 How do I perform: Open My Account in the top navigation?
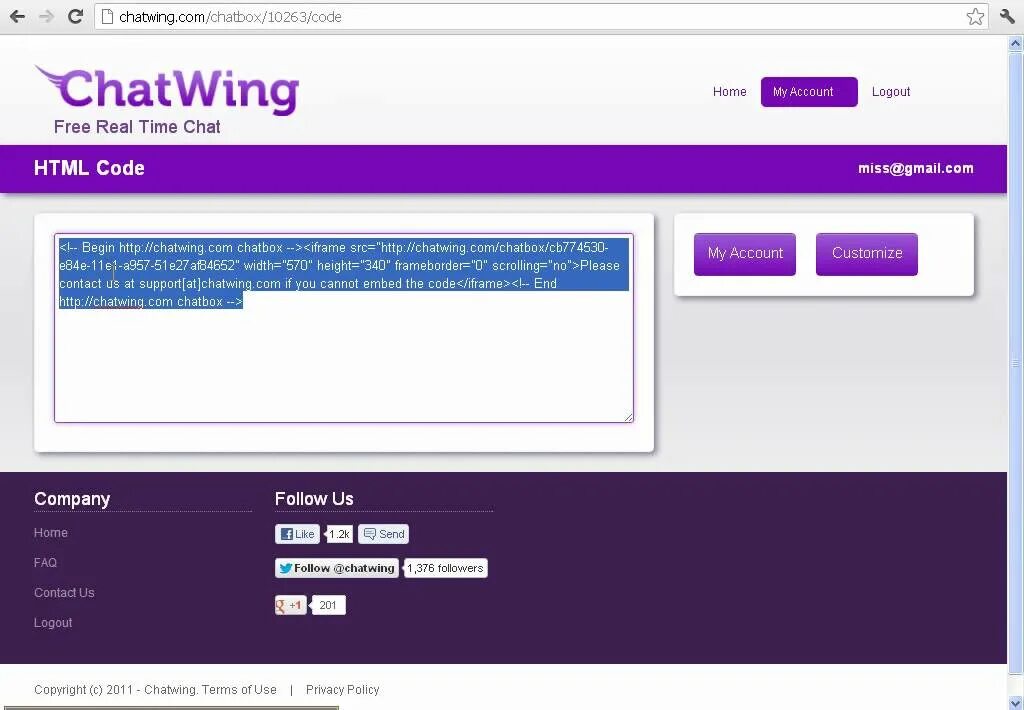pos(809,91)
